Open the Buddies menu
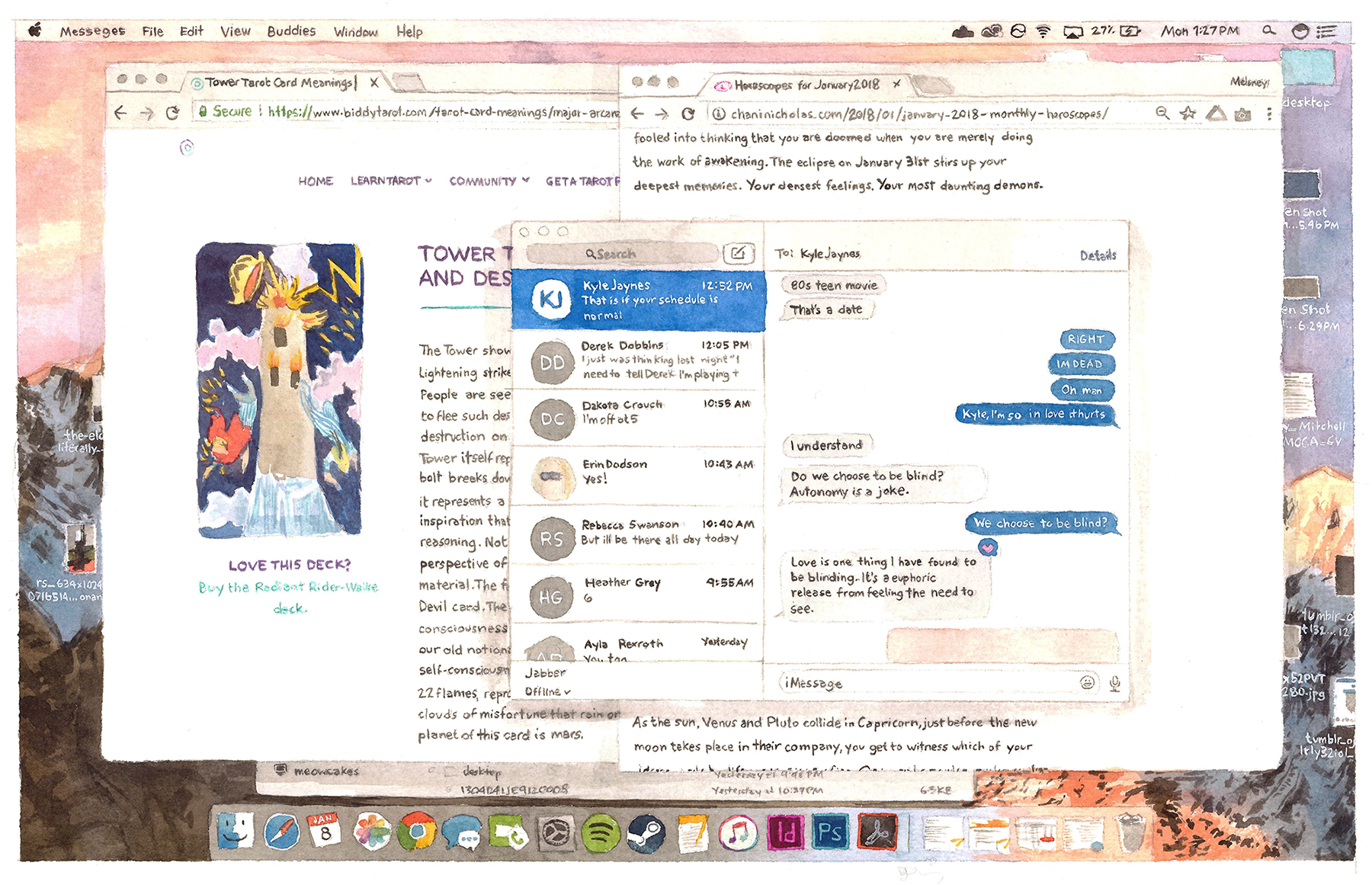1372x885 pixels. pyautogui.click(x=291, y=31)
